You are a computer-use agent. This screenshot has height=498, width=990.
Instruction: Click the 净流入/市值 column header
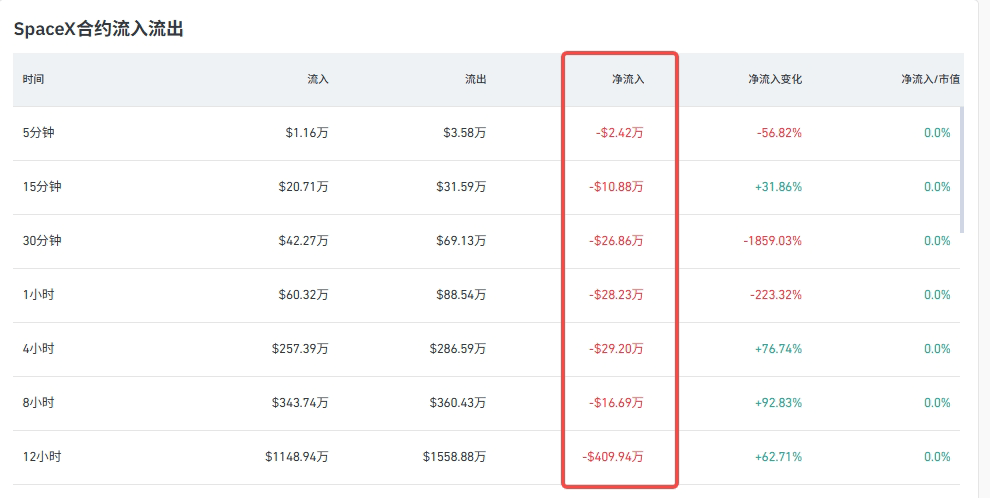coord(930,79)
